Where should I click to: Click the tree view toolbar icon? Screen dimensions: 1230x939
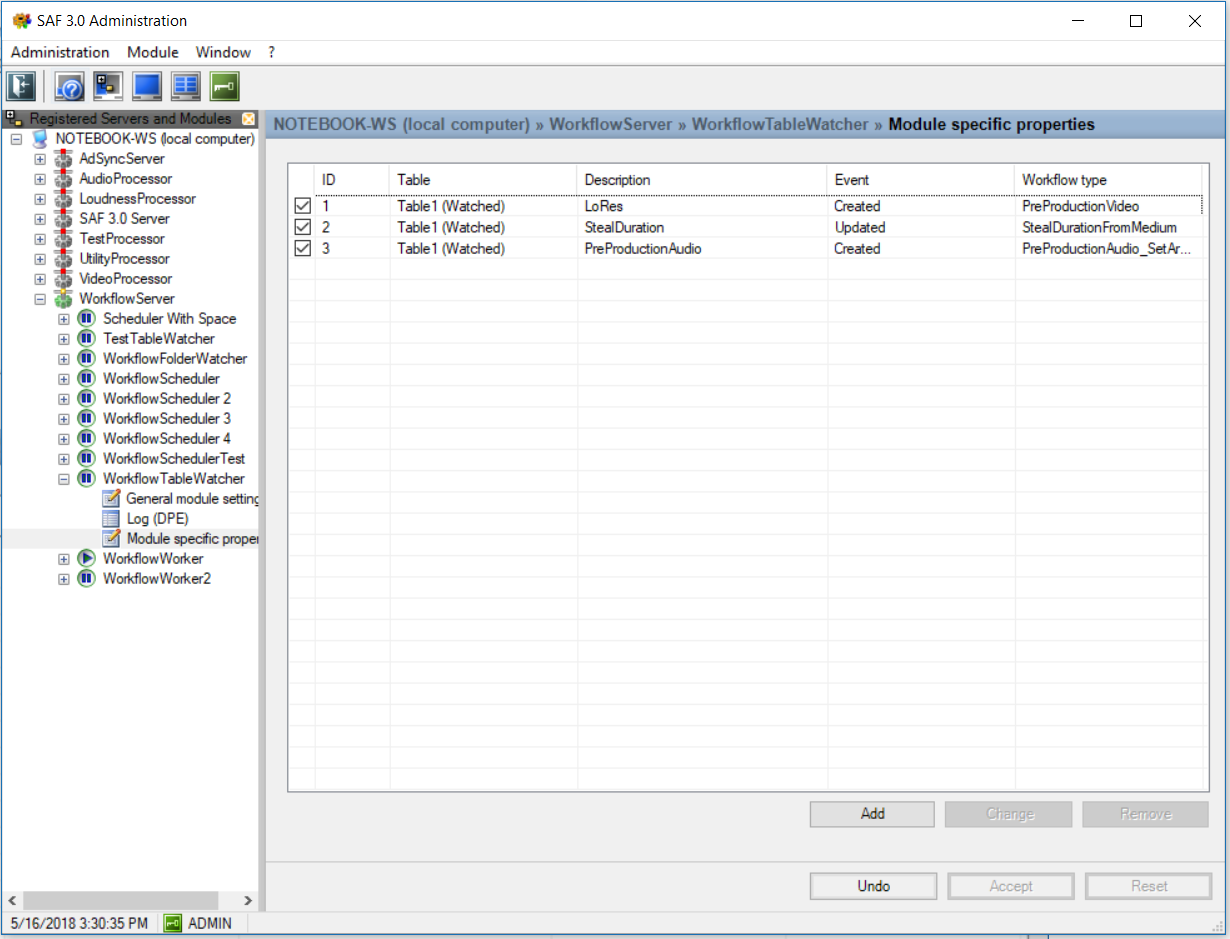pyautogui.click(x=108, y=86)
